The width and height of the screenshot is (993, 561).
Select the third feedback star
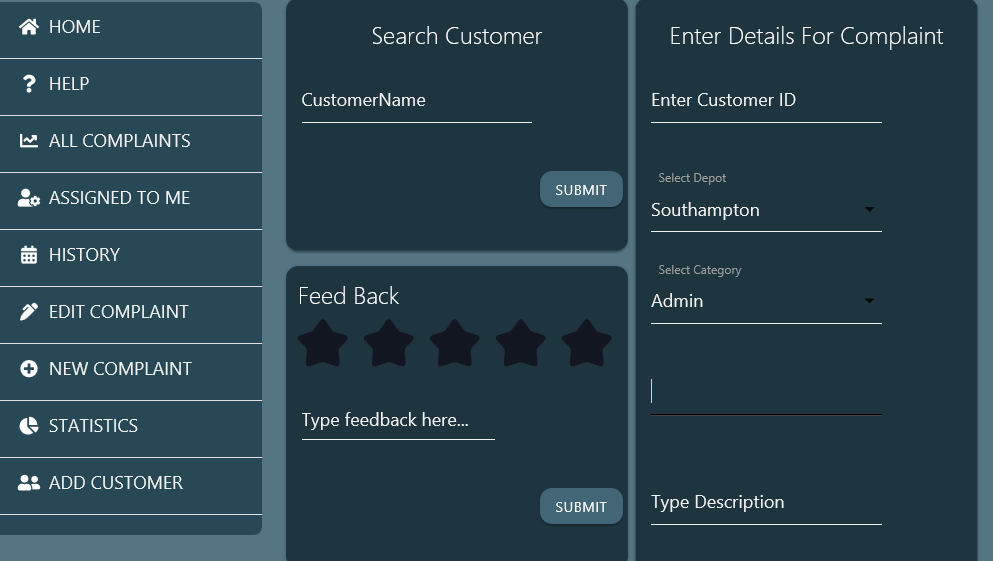[455, 343]
